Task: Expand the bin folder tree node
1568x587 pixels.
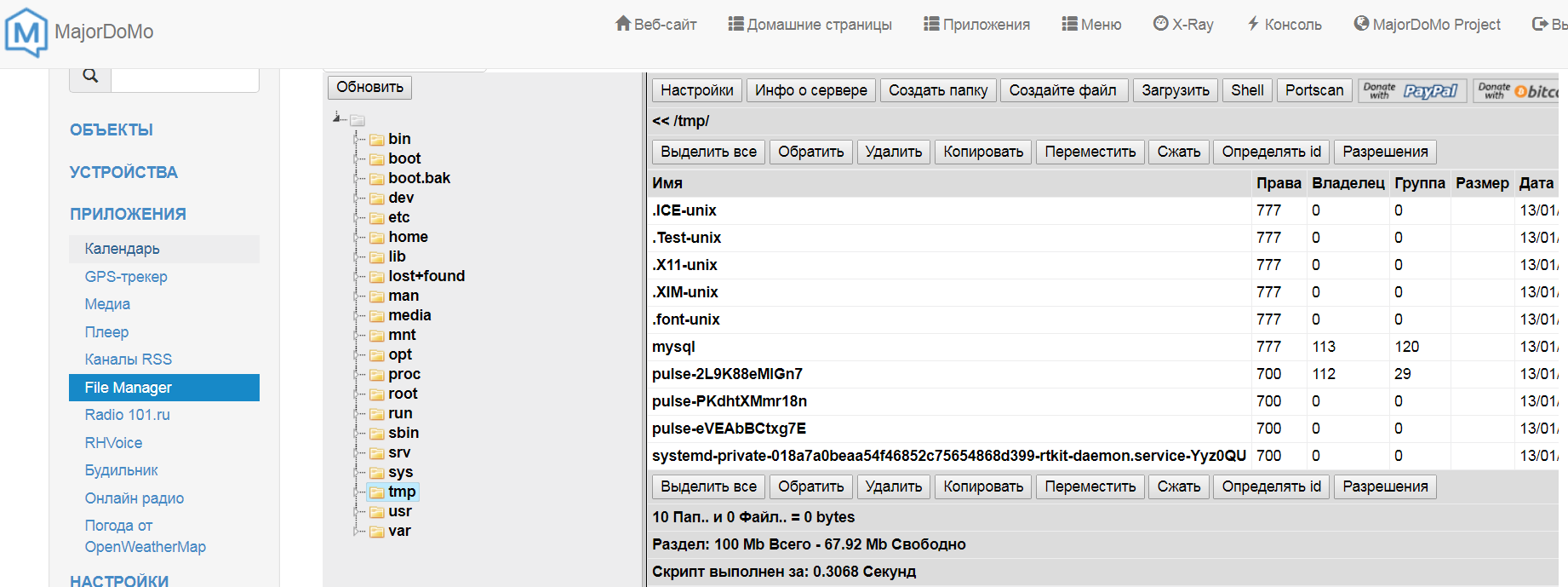Action: (x=357, y=140)
